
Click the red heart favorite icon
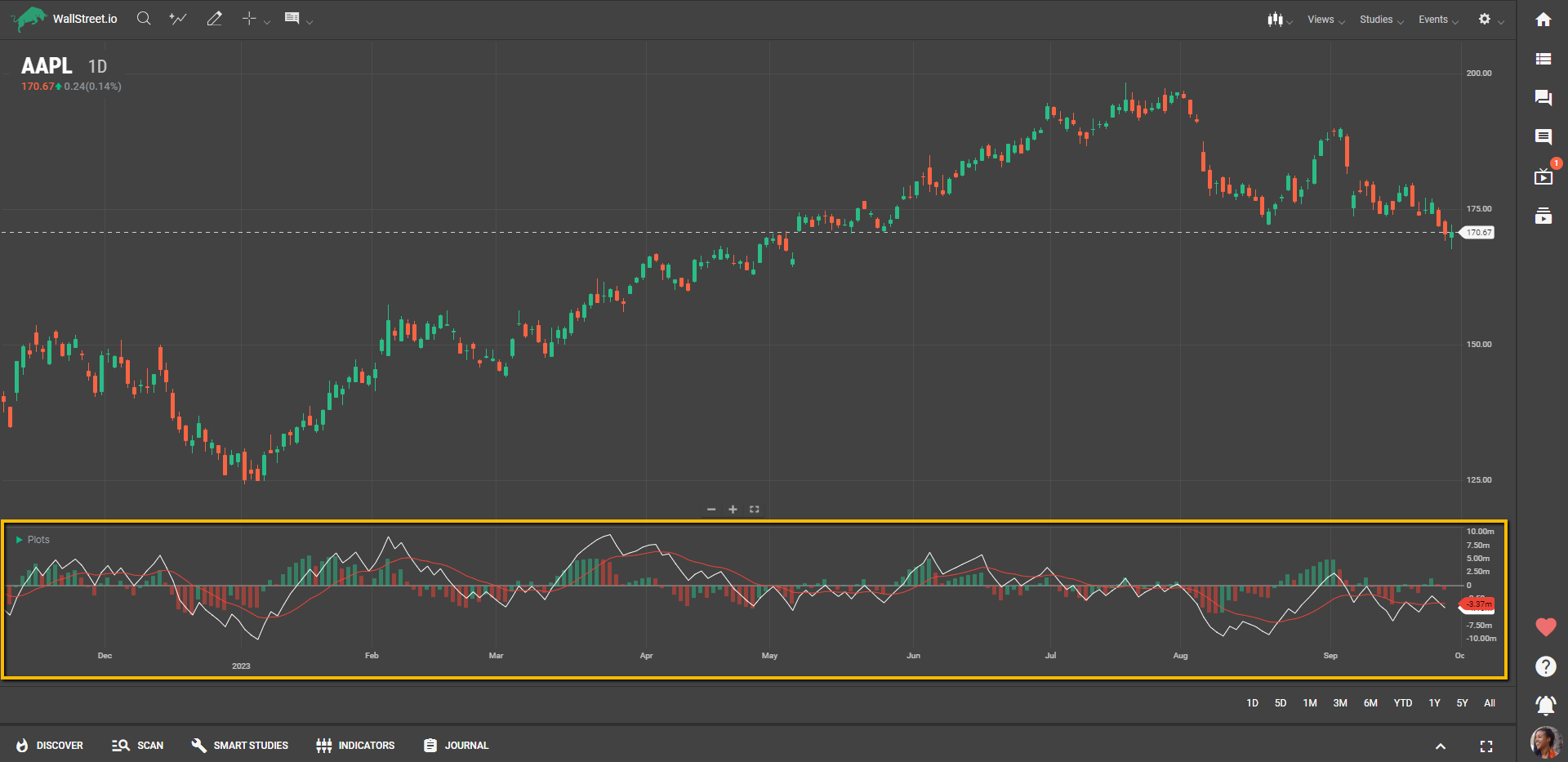click(1546, 627)
